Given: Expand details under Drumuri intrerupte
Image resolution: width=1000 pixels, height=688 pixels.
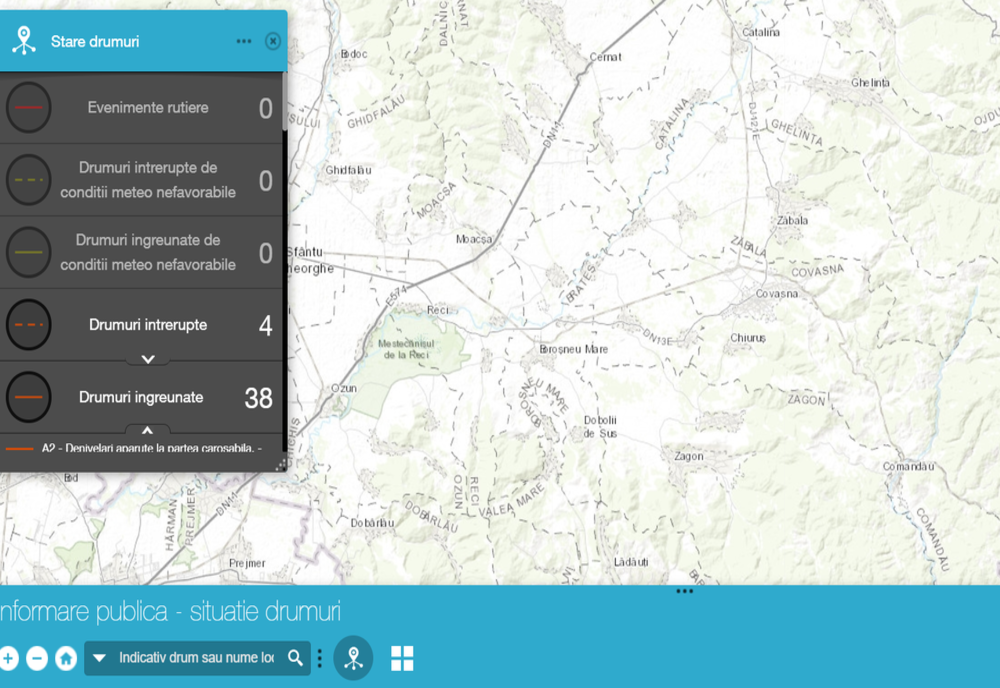Looking at the screenshot, I should pyautogui.click(x=147, y=357).
